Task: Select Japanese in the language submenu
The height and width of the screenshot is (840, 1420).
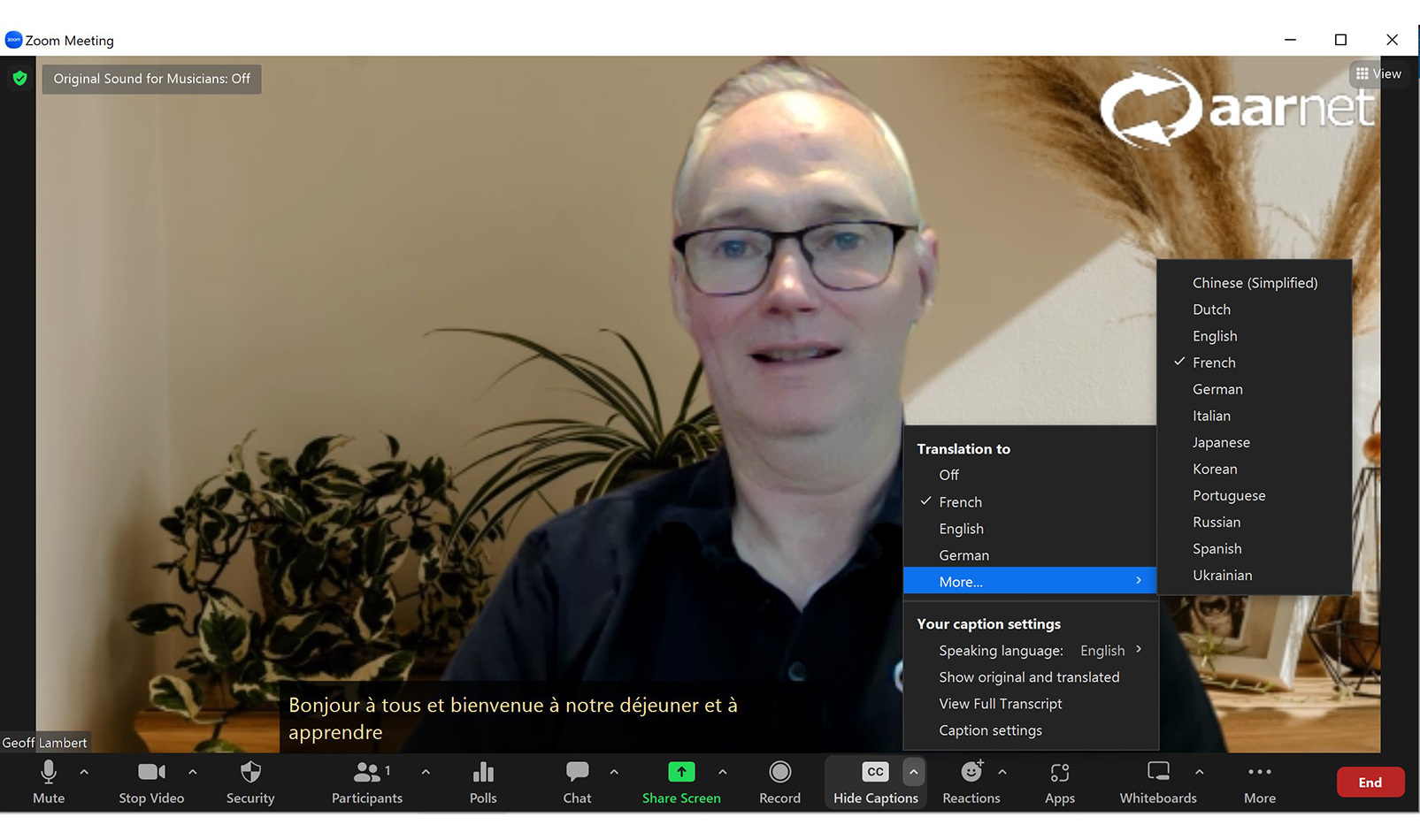Action: (x=1221, y=442)
